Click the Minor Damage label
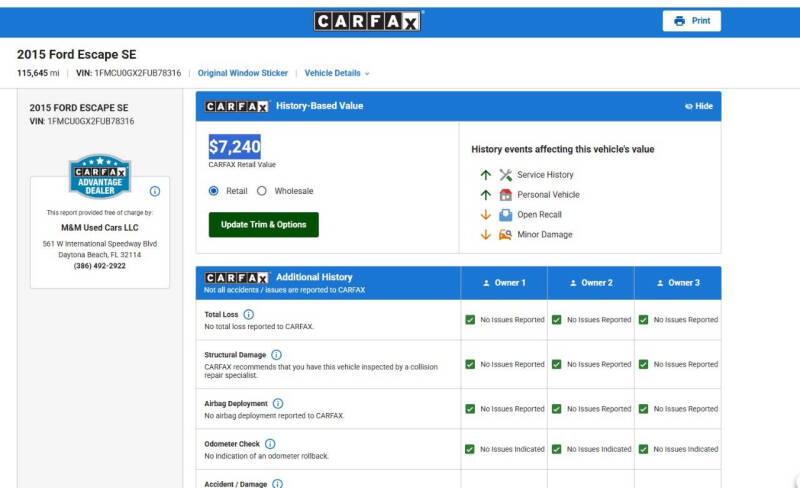Screen dimensions: 800x488 [545, 235]
